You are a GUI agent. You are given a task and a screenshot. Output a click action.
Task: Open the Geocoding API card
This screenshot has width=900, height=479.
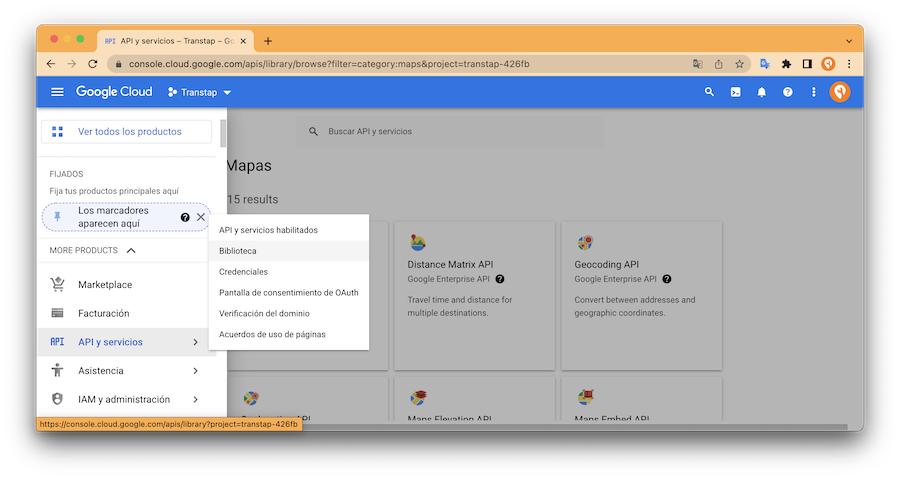642,295
